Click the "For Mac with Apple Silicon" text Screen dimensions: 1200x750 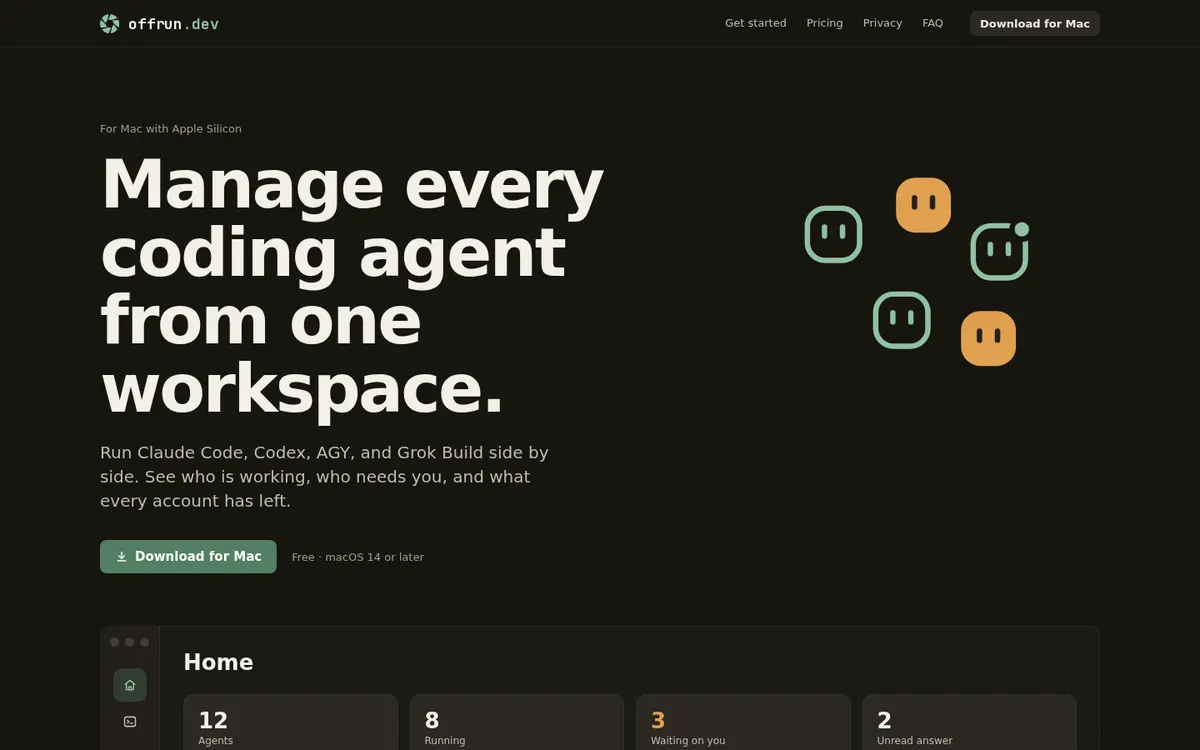[171, 129]
